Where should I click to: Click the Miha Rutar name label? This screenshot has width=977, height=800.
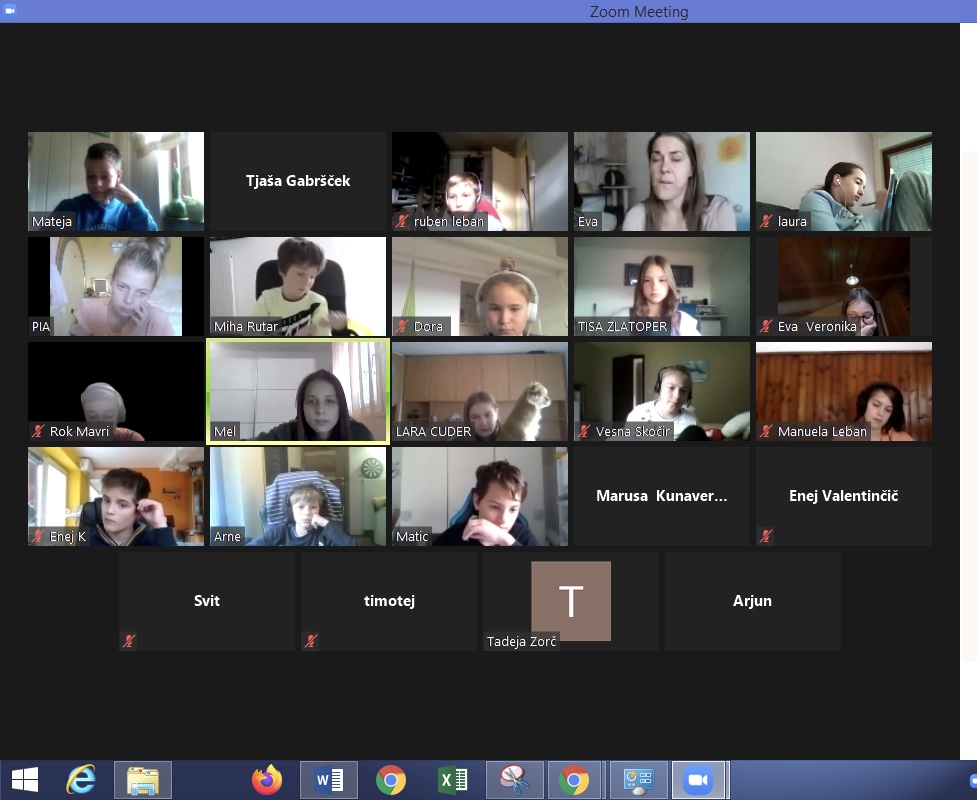[x=246, y=327]
